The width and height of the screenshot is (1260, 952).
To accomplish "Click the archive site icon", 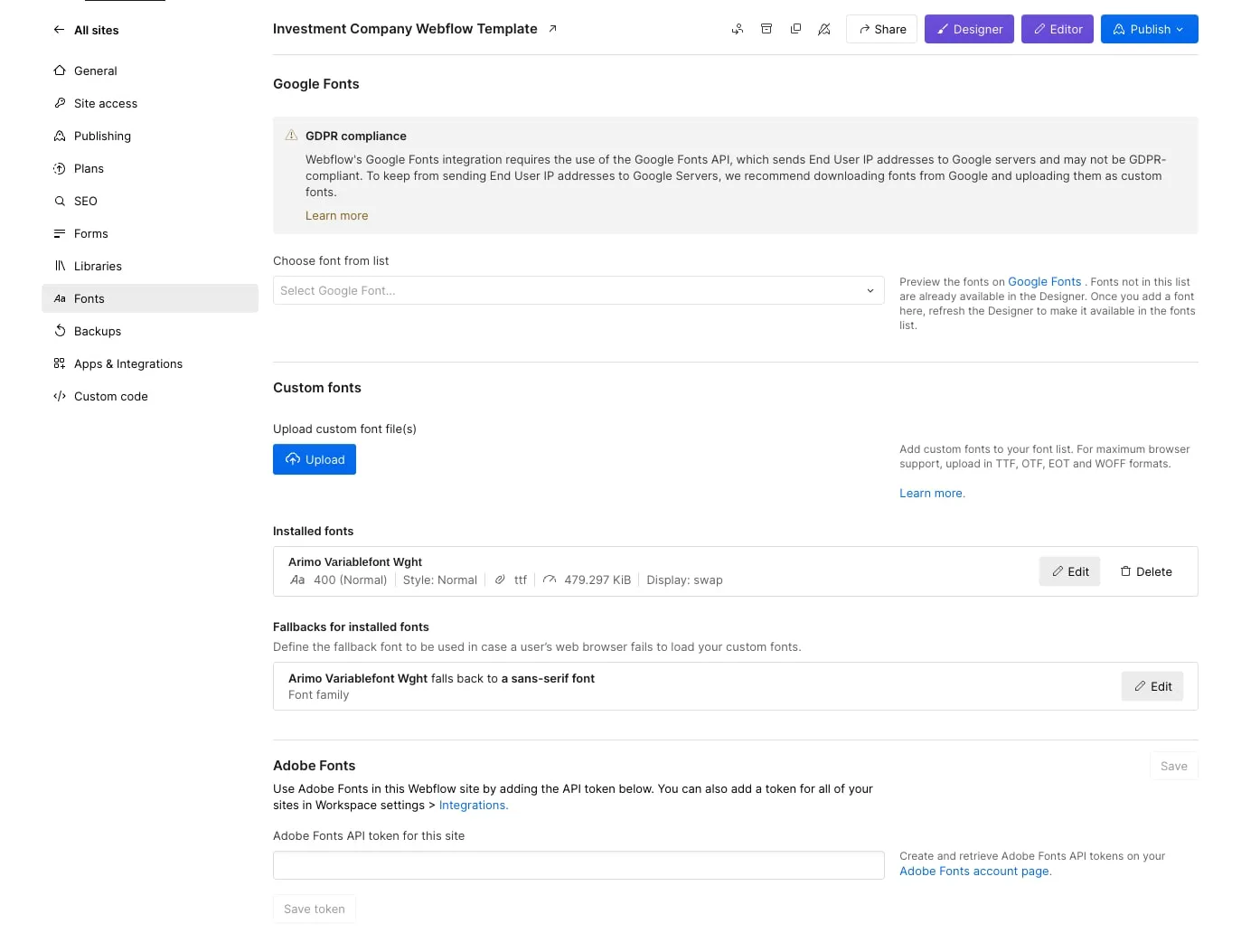I will click(766, 29).
